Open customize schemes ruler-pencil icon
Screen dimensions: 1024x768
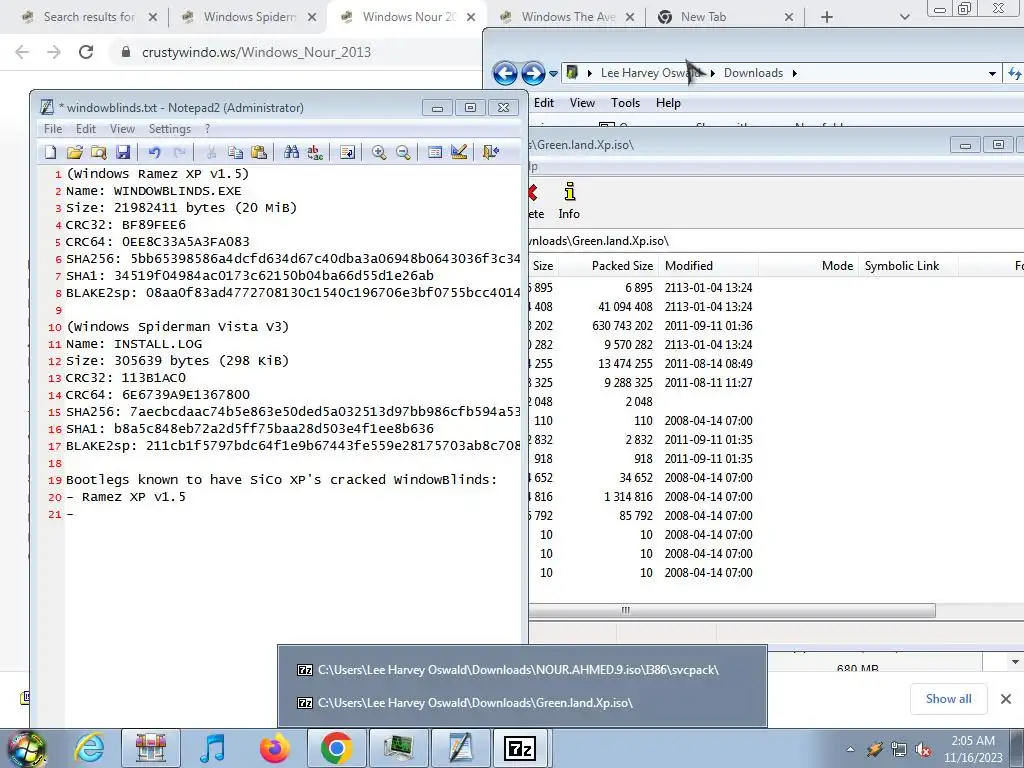click(459, 152)
